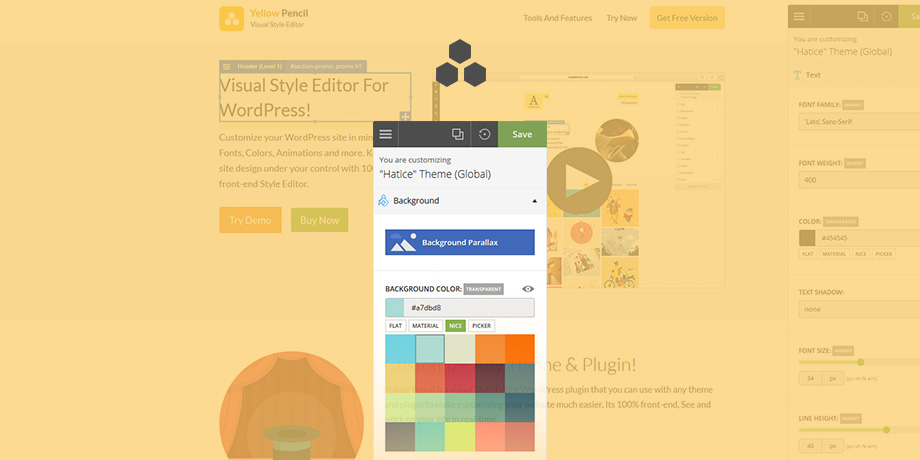This screenshot has width=920, height=460.
Task: Pick the salmon swatch in the bottom row
Action: pyautogui.click(x=490, y=437)
